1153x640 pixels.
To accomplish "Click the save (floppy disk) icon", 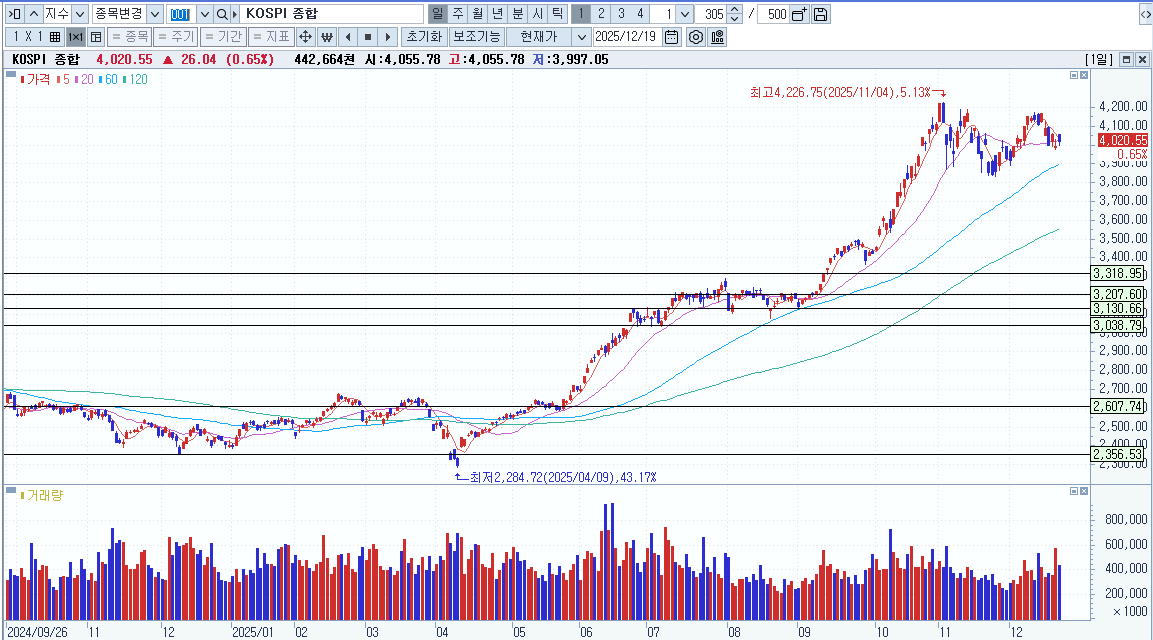I will coord(821,14).
